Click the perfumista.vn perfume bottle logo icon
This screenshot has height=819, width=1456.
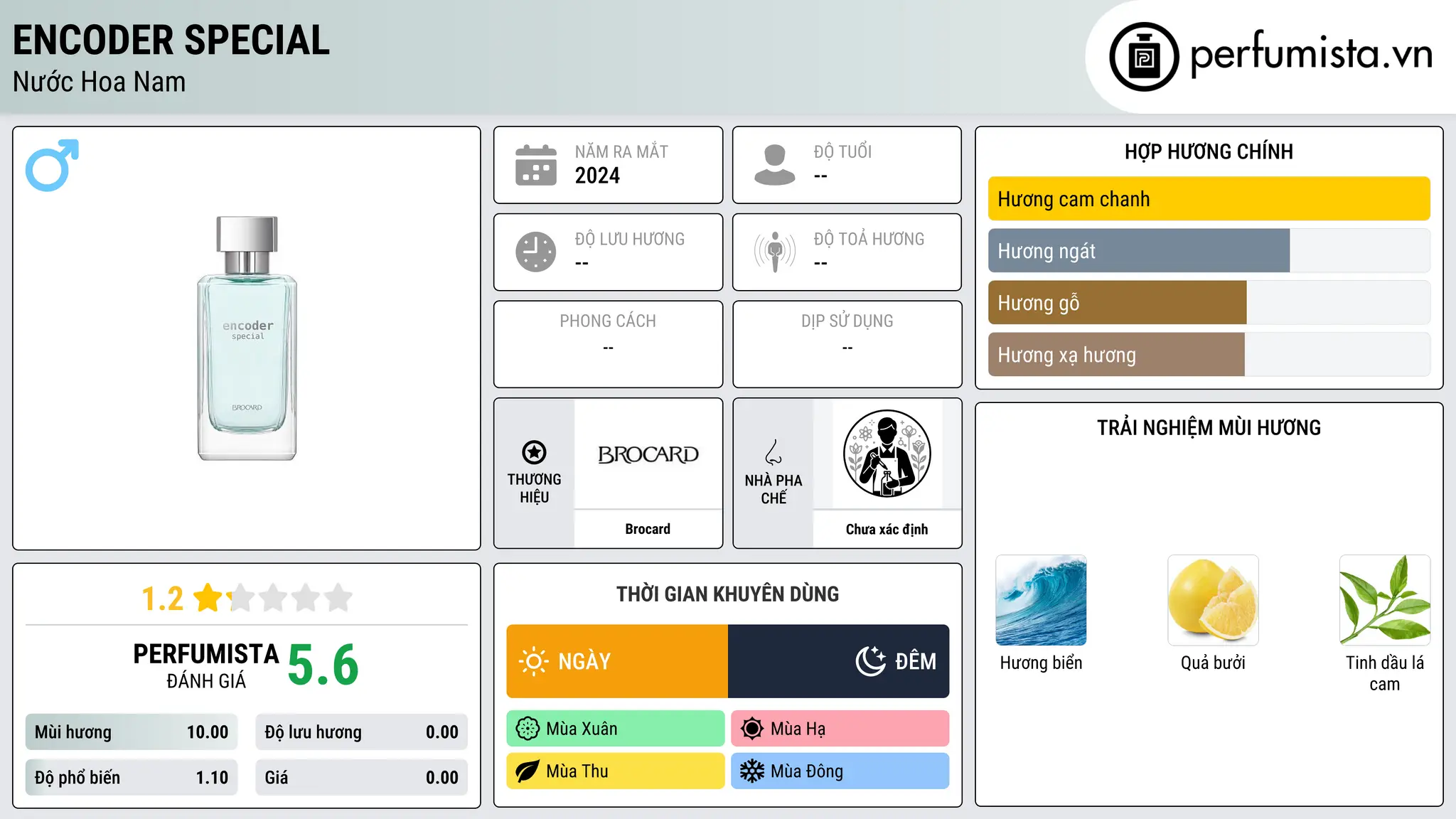pyautogui.click(x=1144, y=57)
